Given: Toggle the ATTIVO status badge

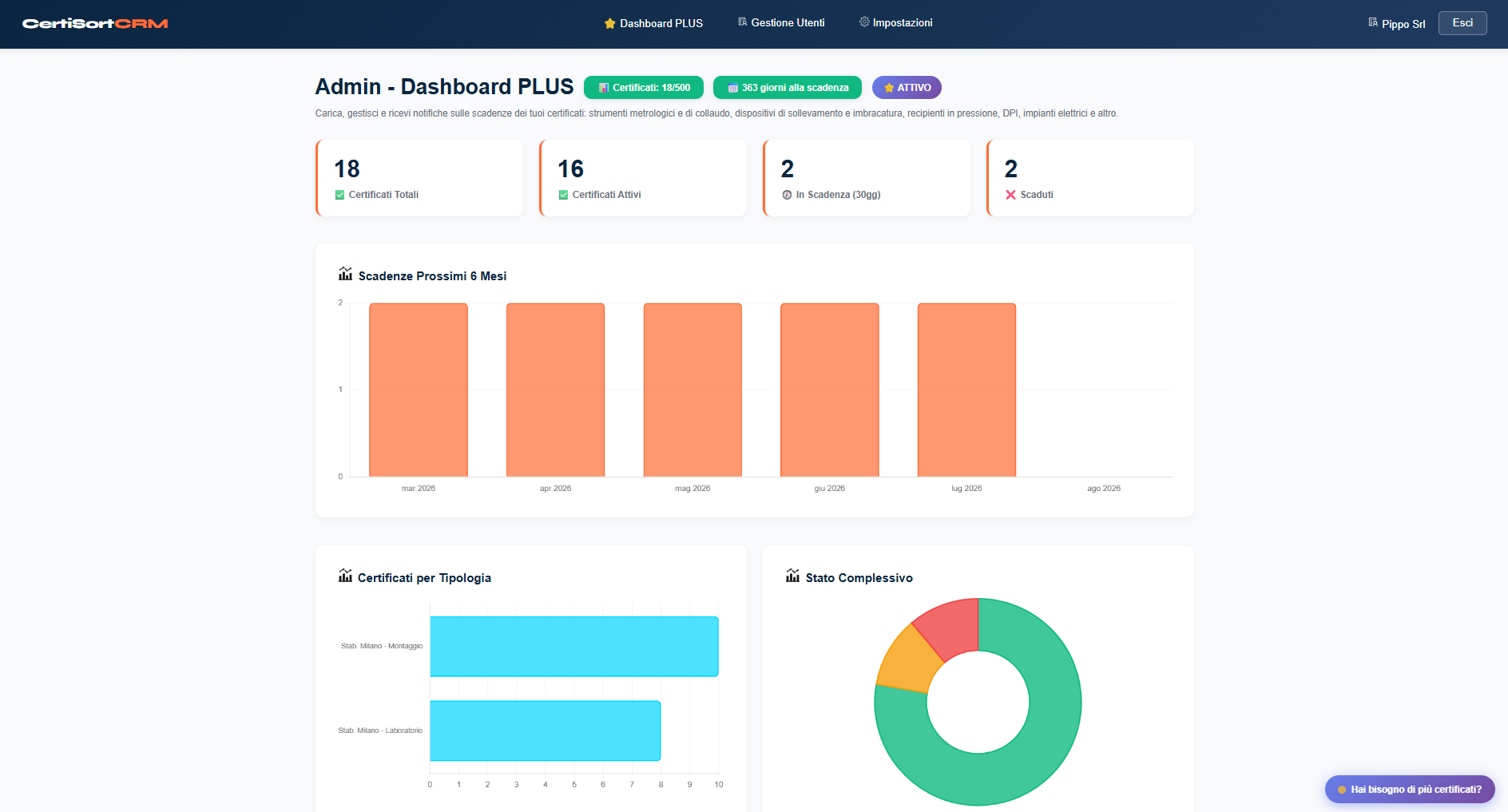Looking at the screenshot, I should pyautogui.click(x=907, y=87).
